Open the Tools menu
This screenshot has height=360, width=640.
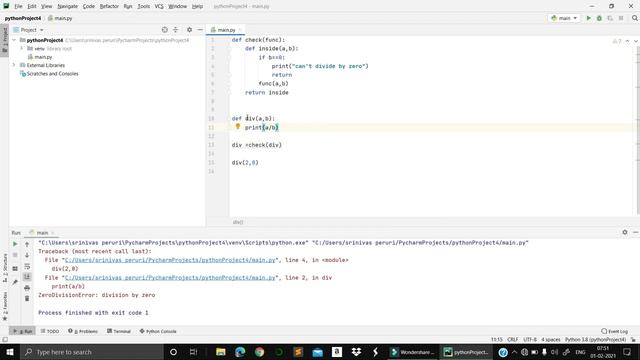coord(143,7)
